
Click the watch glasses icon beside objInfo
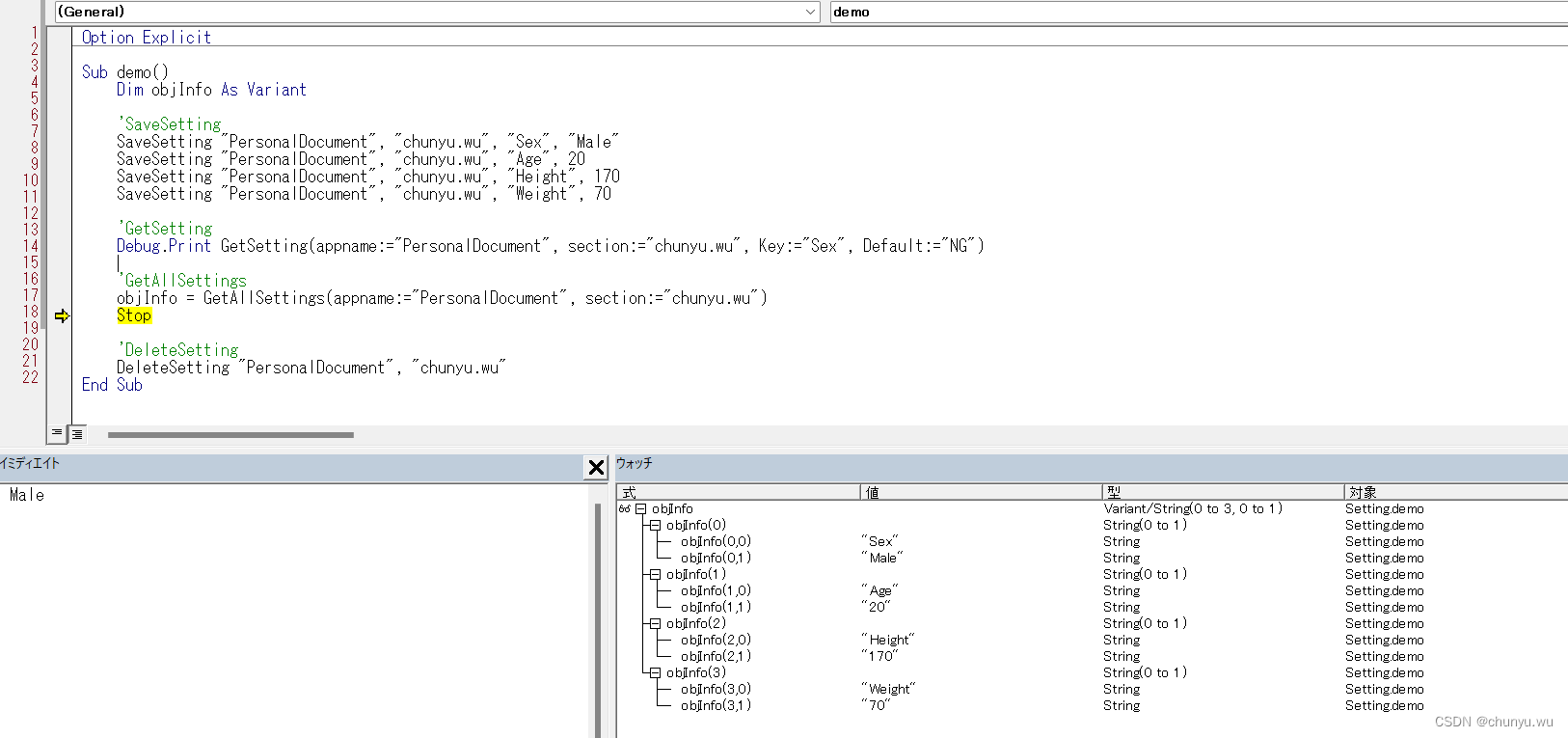click(625, 508)
